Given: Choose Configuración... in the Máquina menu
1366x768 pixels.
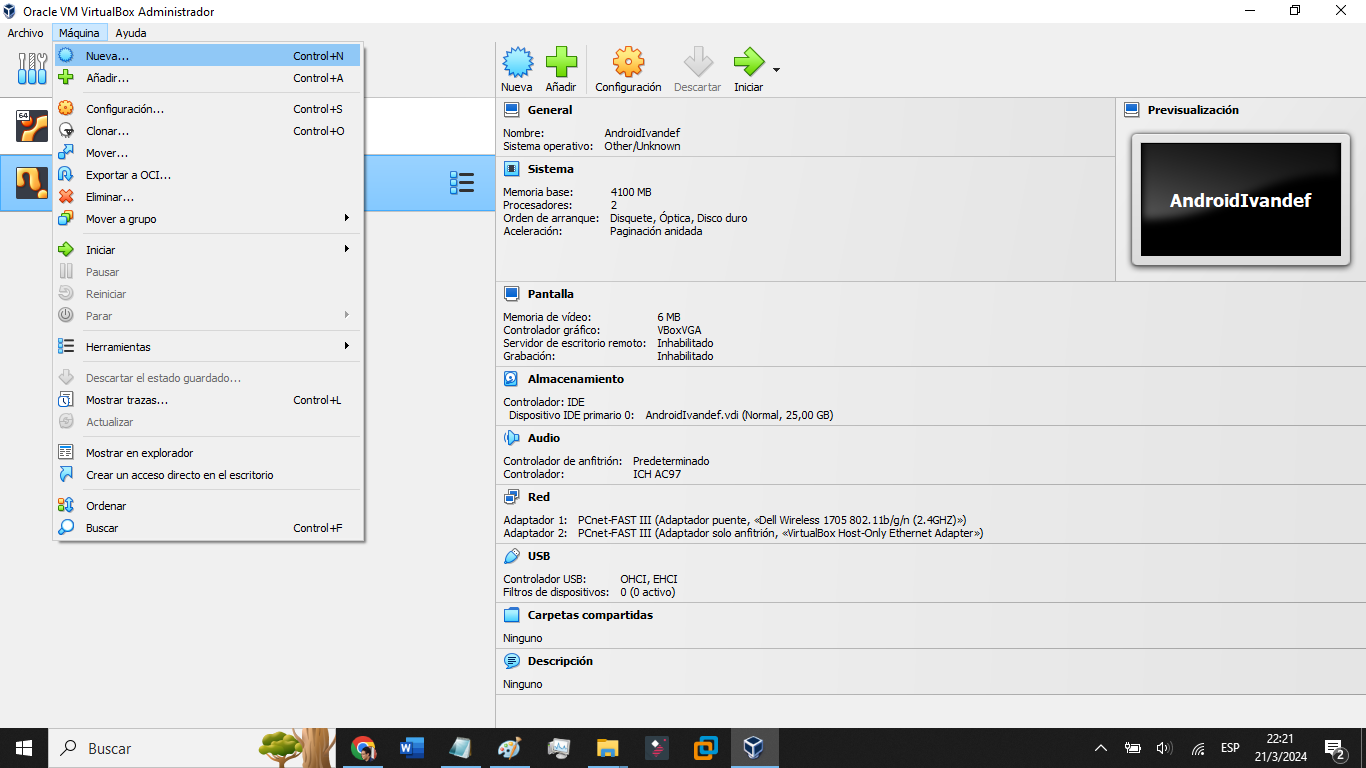Looking at the screenshot, I should coord(208,109).
